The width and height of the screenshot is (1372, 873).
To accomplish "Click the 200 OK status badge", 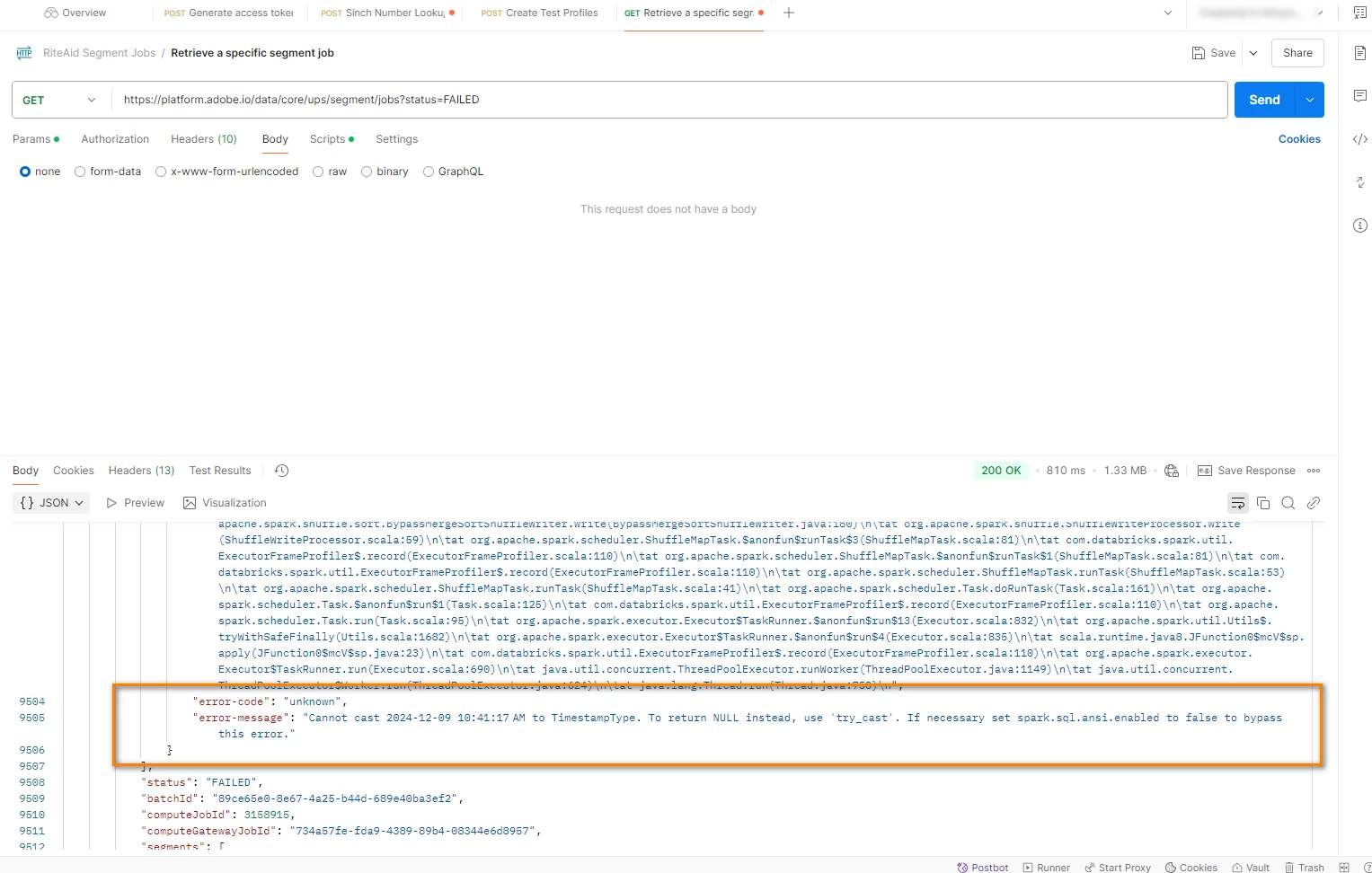I will coord(1001,471).
